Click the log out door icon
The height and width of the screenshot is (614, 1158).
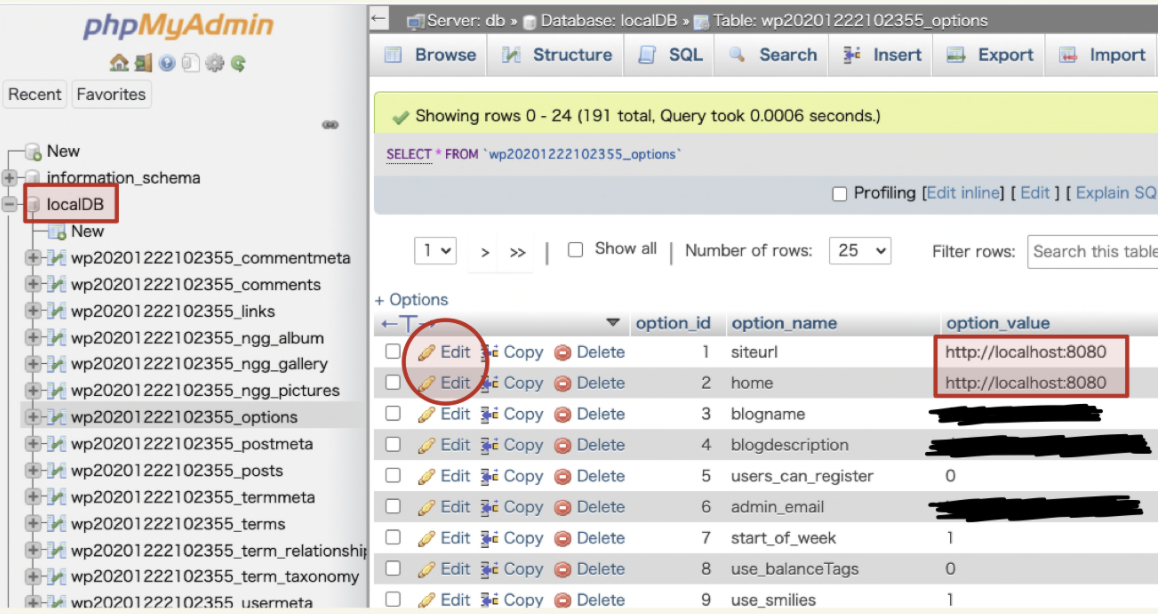coord(143,64)
